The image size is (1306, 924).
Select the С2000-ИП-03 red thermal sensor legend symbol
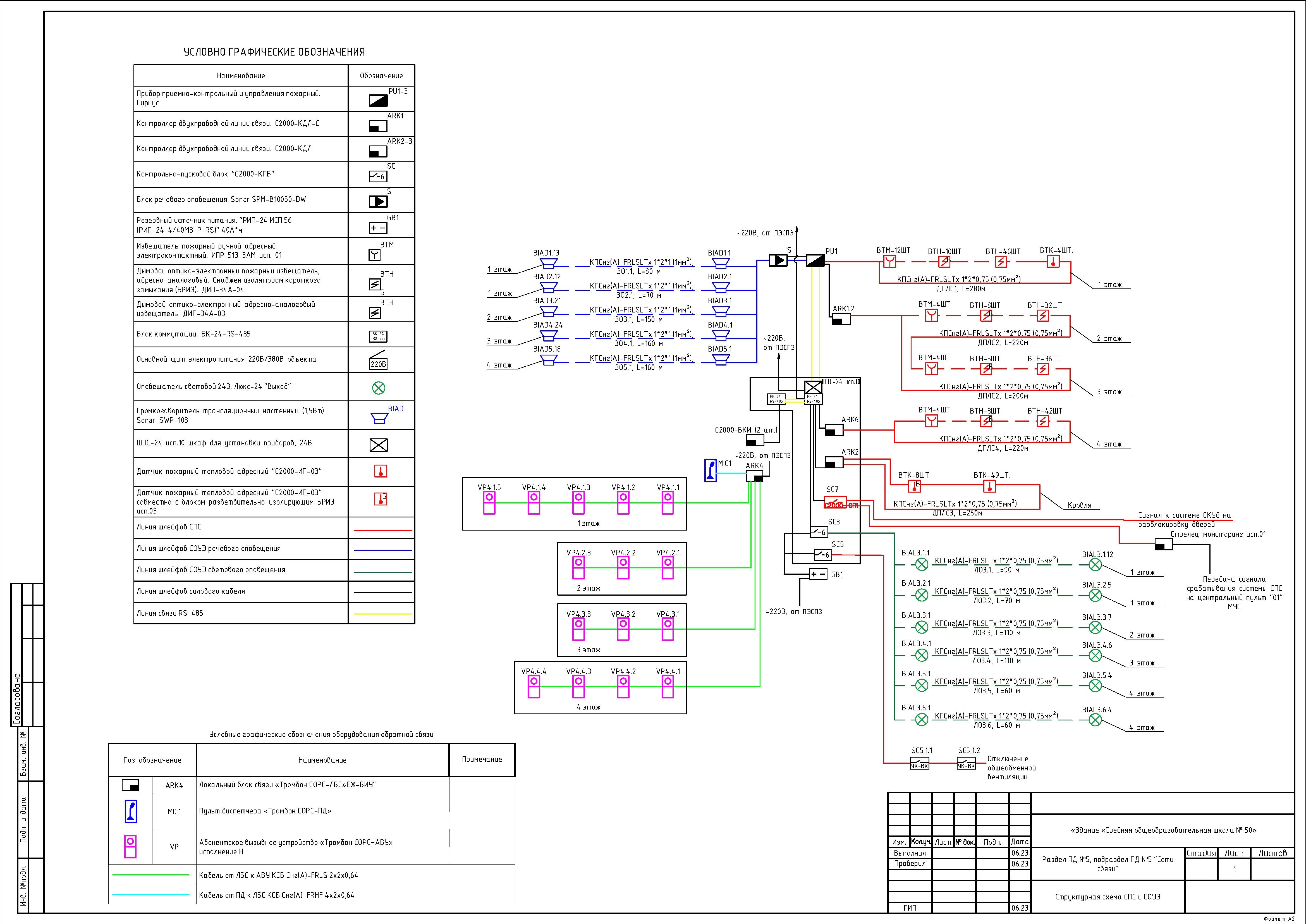(x=381, y=471)
